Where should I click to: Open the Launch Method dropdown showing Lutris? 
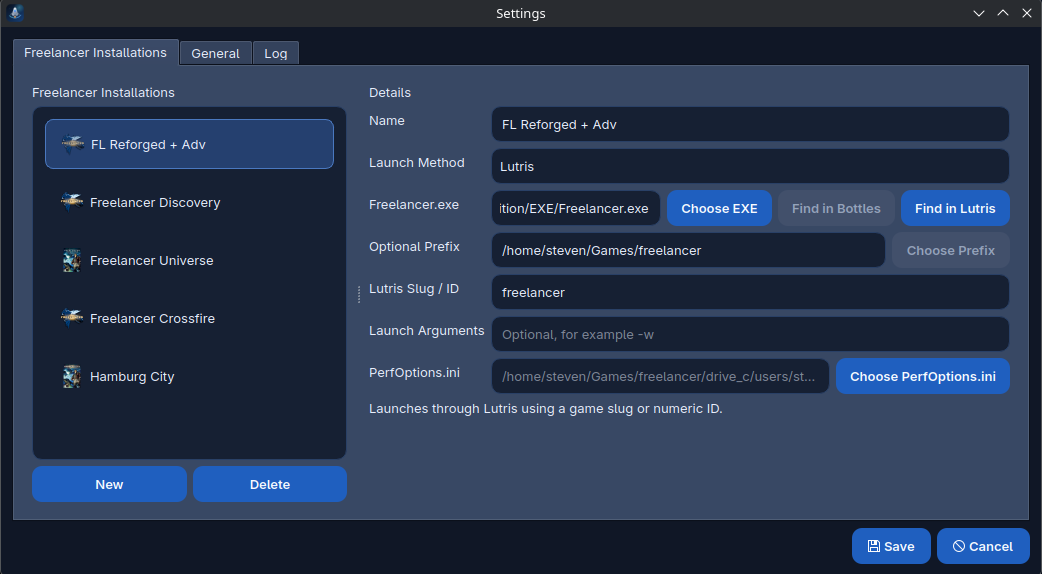750,166
